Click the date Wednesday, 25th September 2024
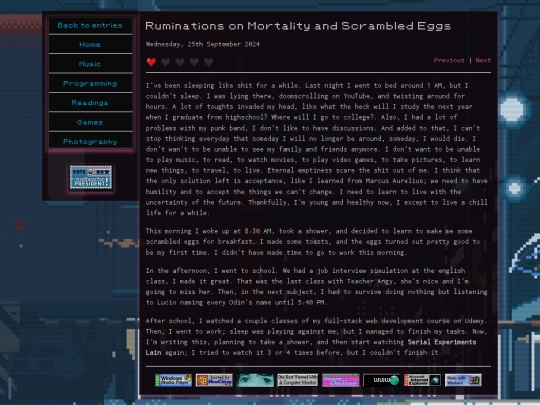540x405 pixels. pos(202,44)
